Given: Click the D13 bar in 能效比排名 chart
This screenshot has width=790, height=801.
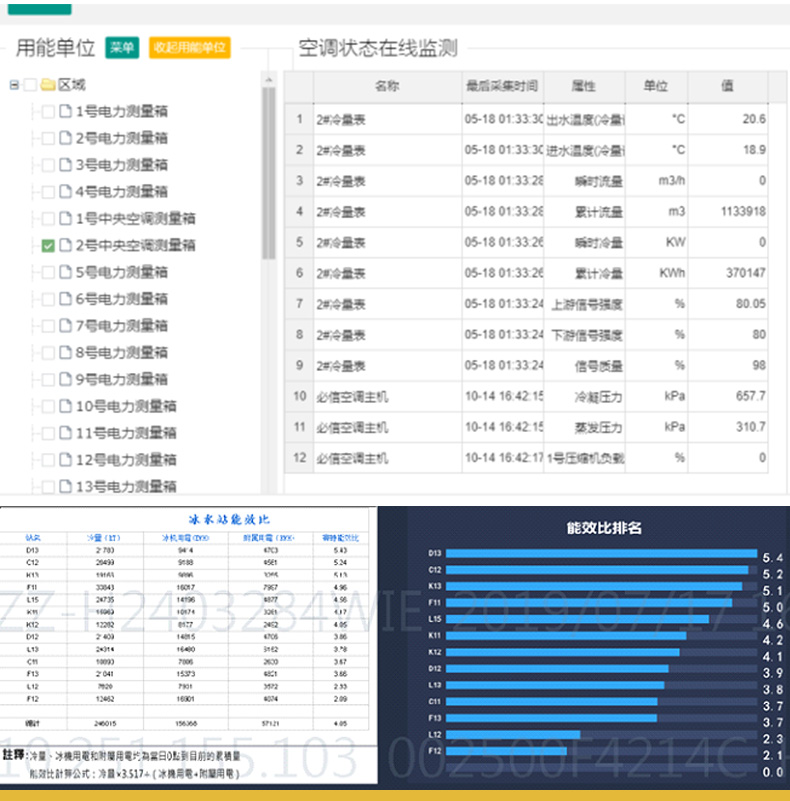Looking at the screenshot, I should click(x=601, y=553).
